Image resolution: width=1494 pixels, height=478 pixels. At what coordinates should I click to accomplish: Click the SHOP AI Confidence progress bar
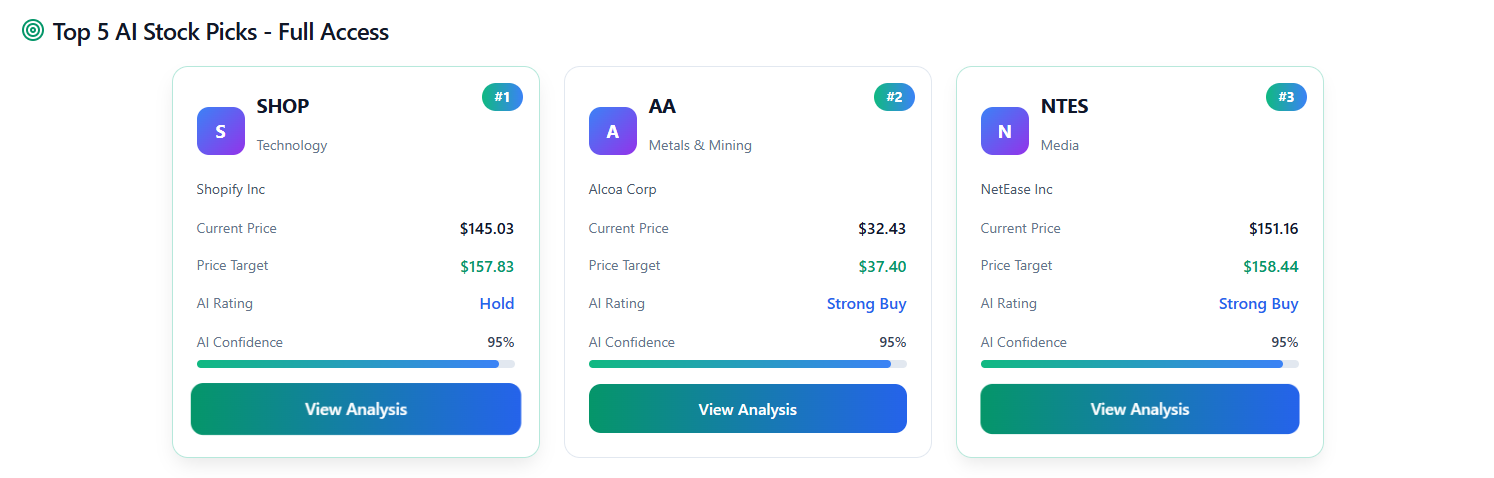(x=356, y=364)
